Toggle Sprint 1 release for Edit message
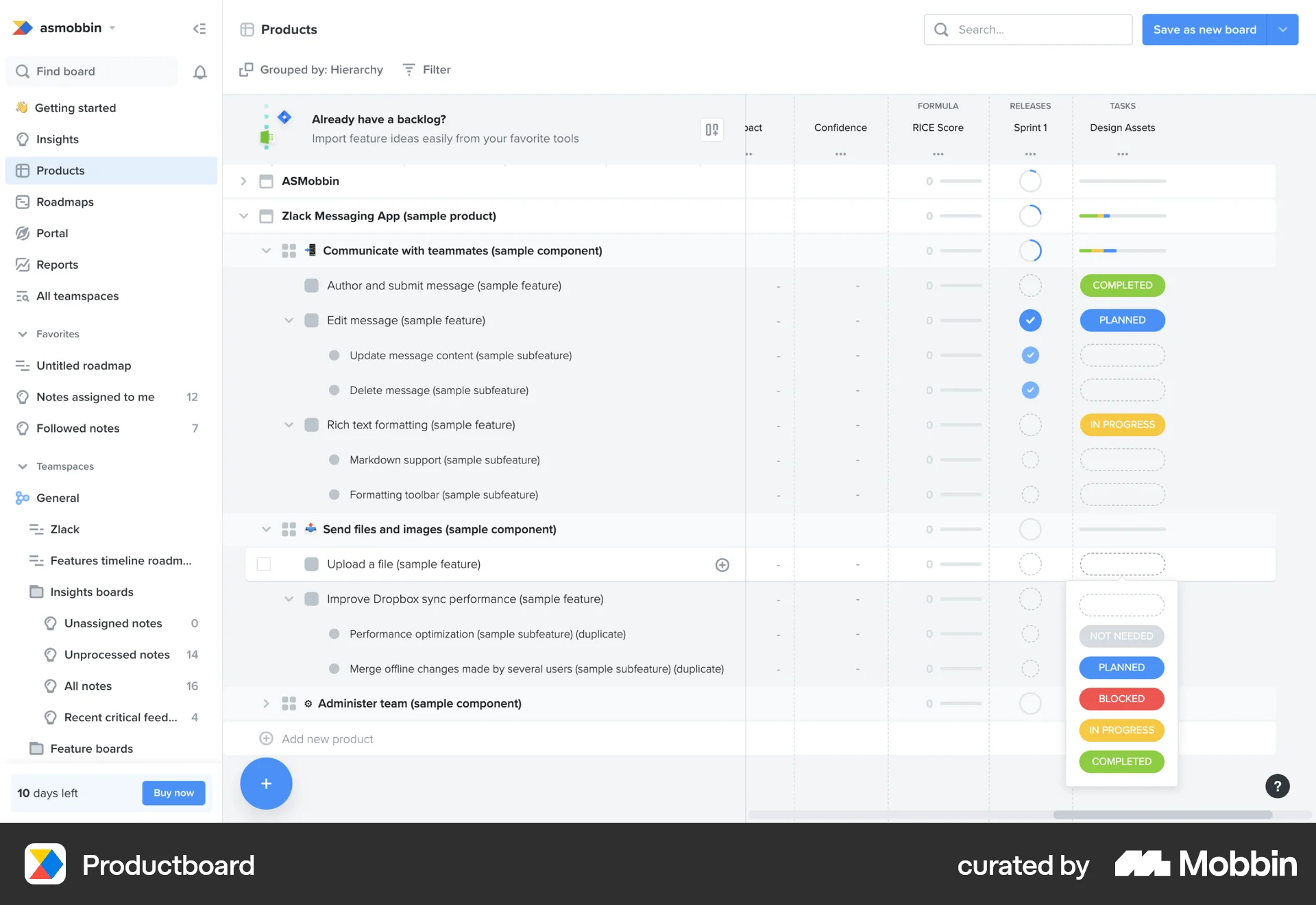This screenshot has height=905, width=1316. (1029, 320)
